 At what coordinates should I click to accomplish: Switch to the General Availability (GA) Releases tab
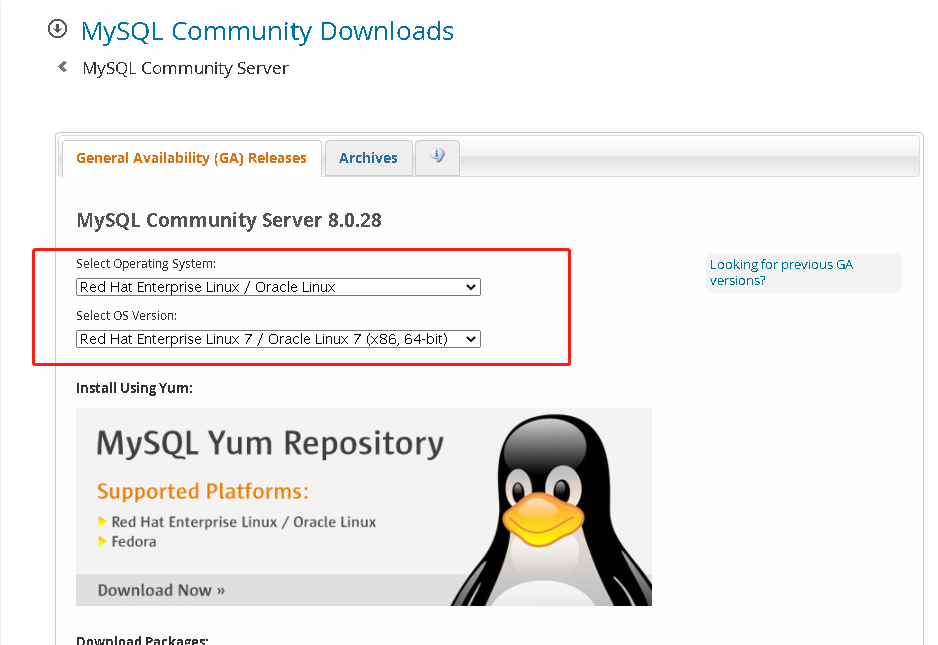click(191, 158)
